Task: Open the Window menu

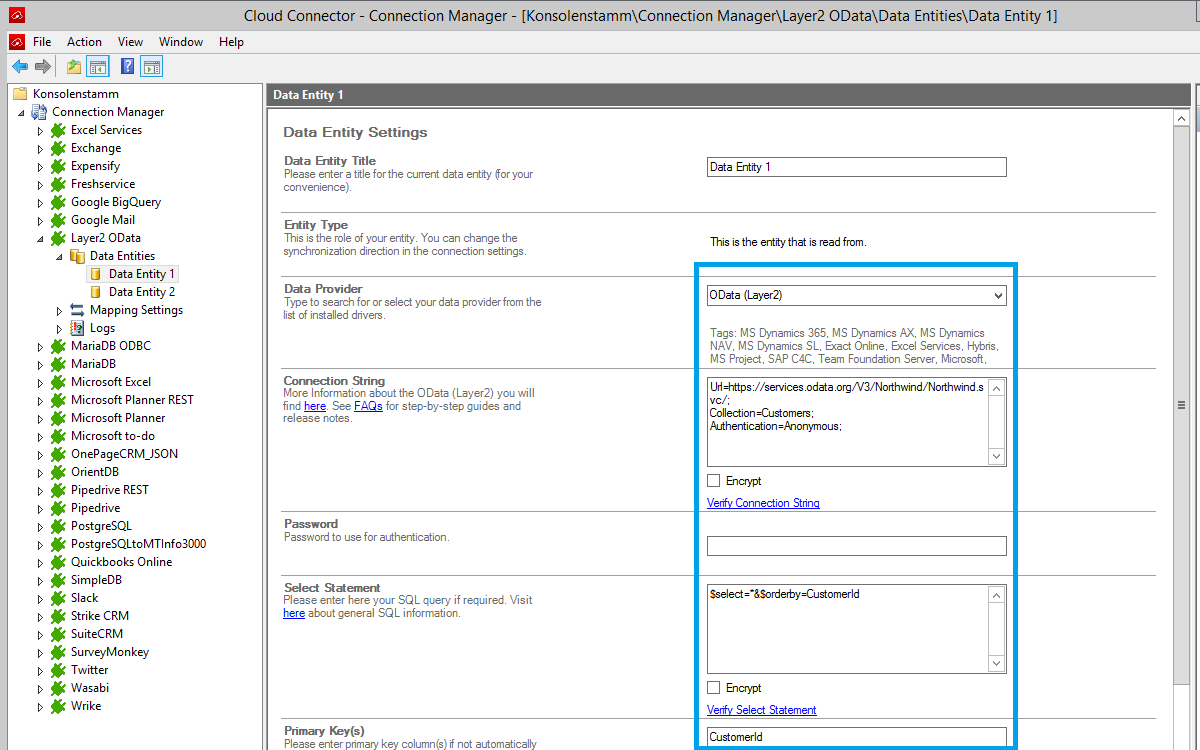Action: tap(181, 42)
